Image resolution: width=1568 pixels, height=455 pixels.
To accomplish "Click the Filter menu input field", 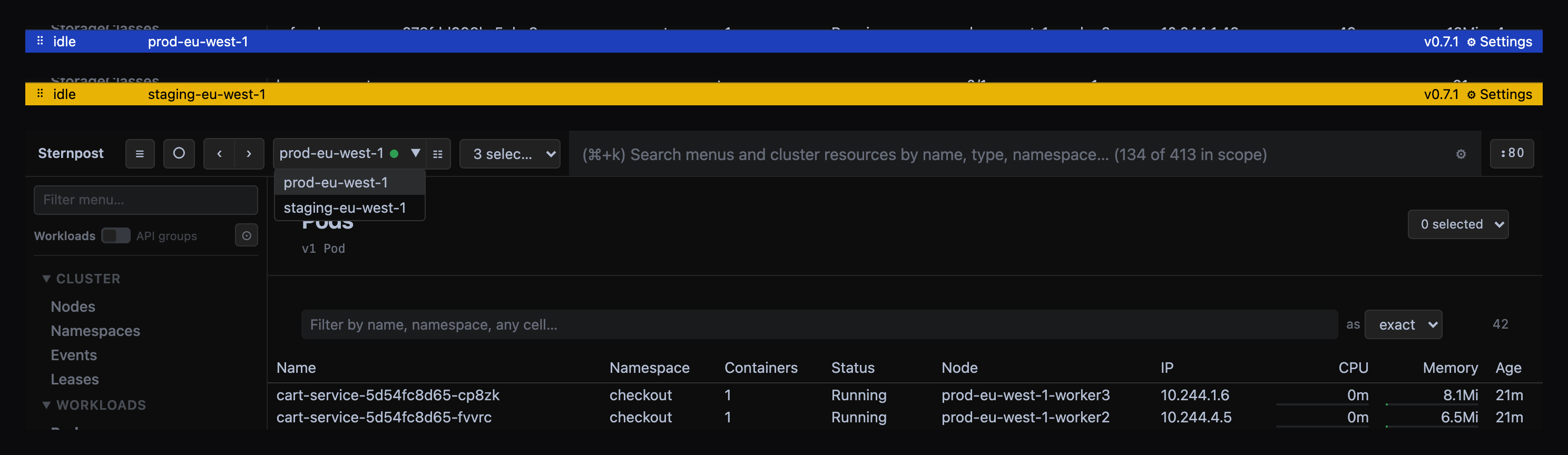I will click(x=146, y=200).
